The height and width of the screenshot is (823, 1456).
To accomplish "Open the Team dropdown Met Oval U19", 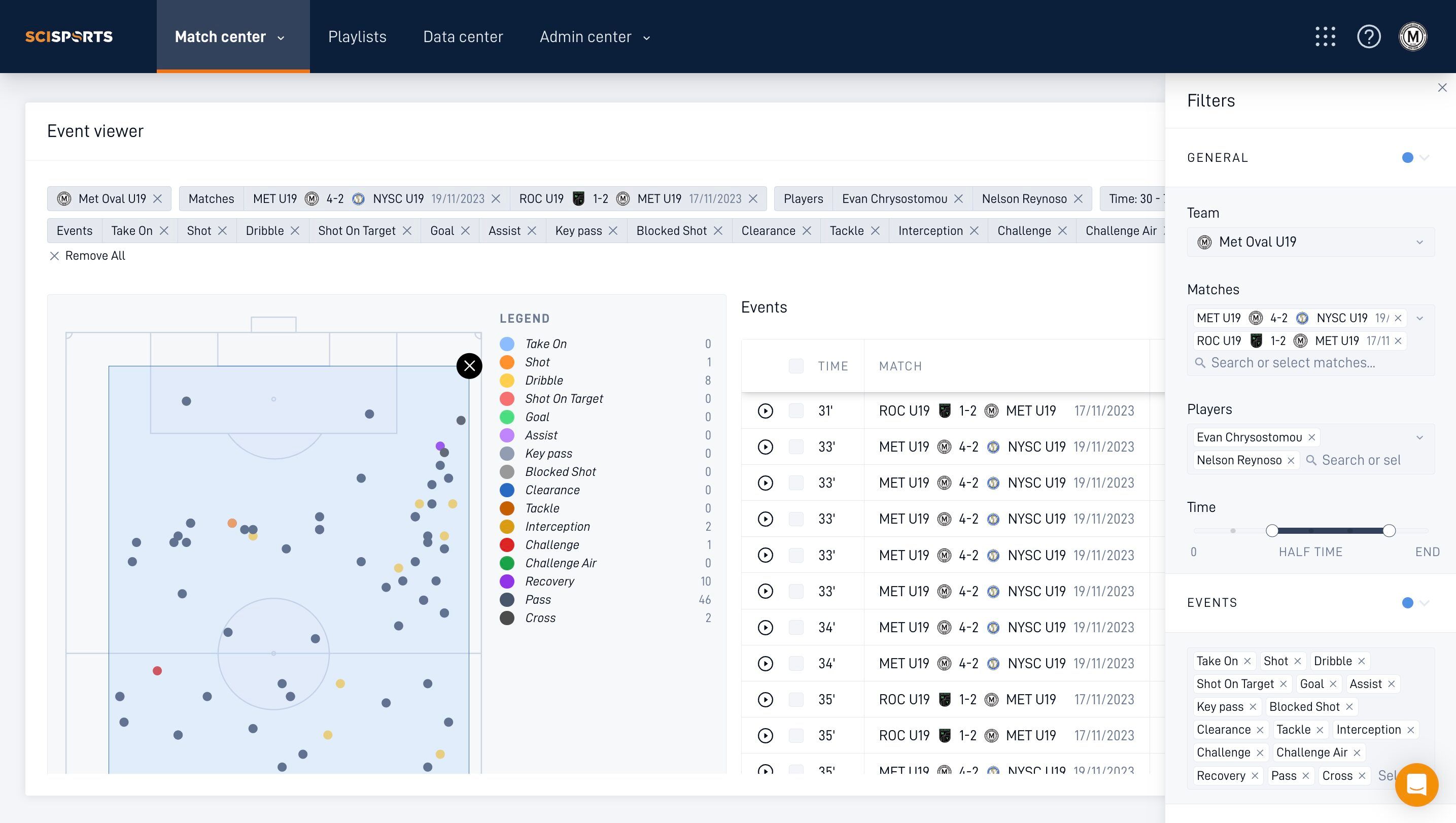I will (x=1310, y=242).
